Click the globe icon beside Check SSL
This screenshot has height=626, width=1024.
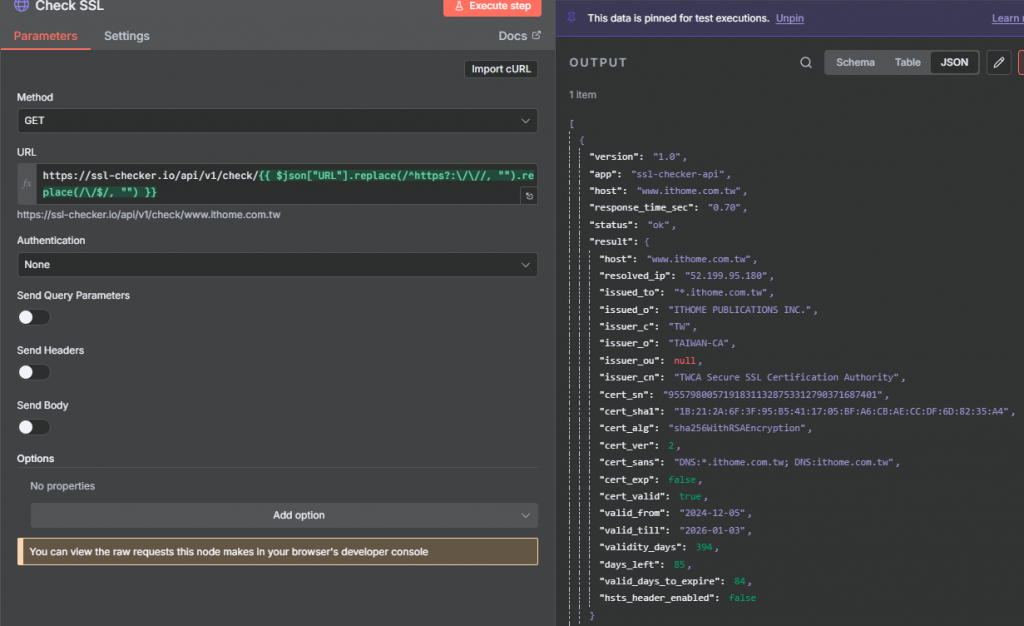coord(22,6)
